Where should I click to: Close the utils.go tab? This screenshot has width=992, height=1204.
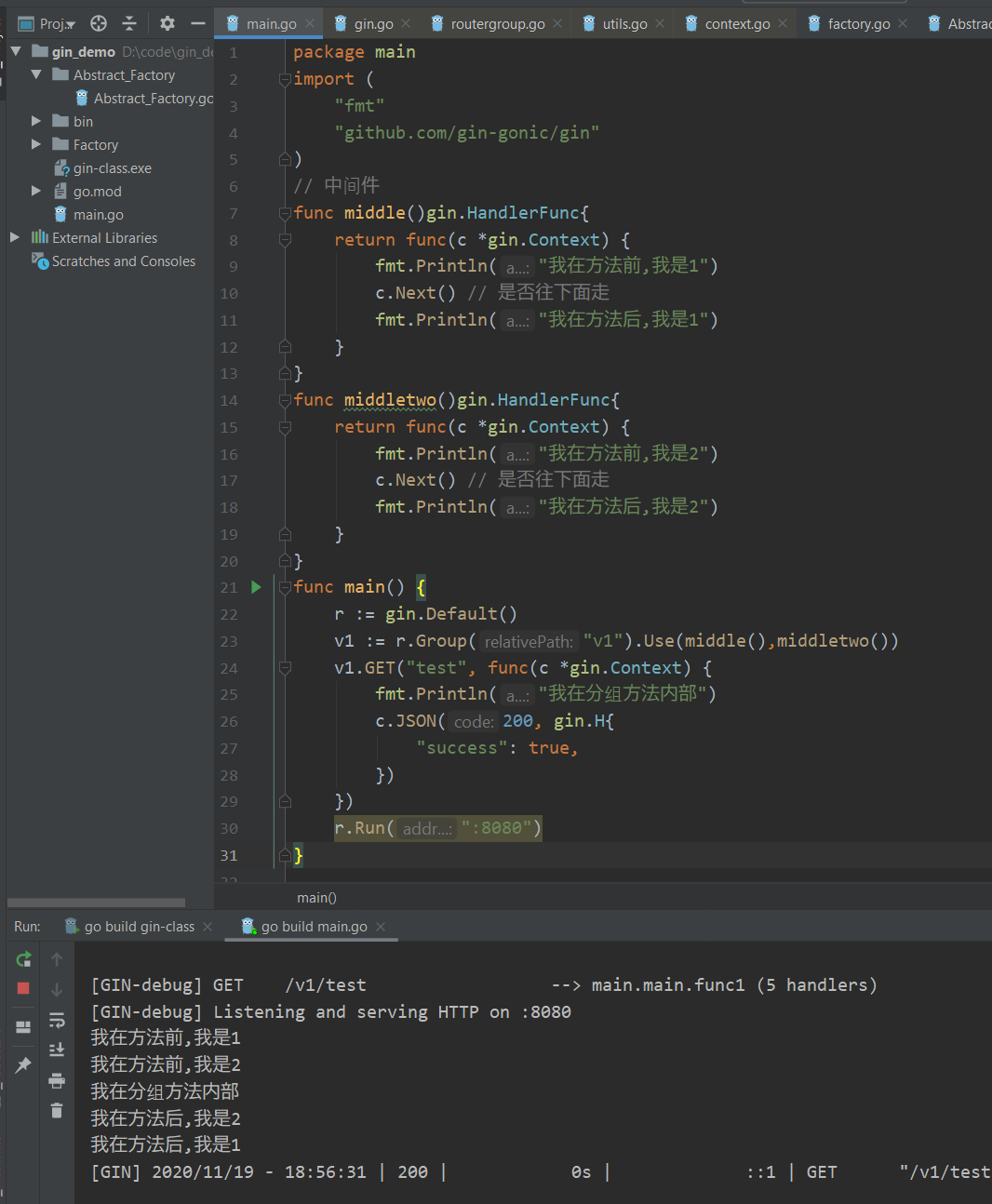pos(660,24)
